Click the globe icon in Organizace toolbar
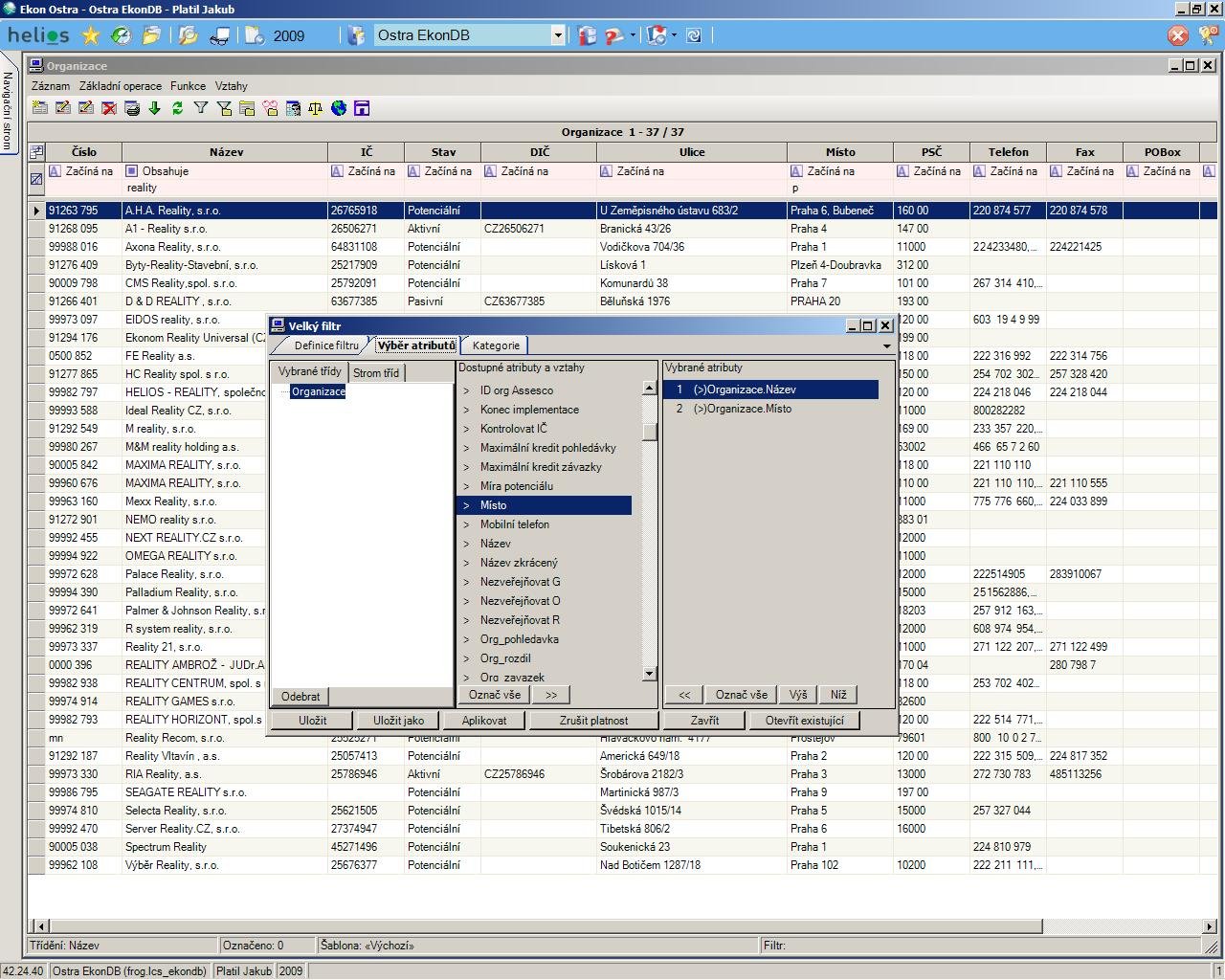The height and width of the screenshot is (980, 1225). (x=339, y=108)
